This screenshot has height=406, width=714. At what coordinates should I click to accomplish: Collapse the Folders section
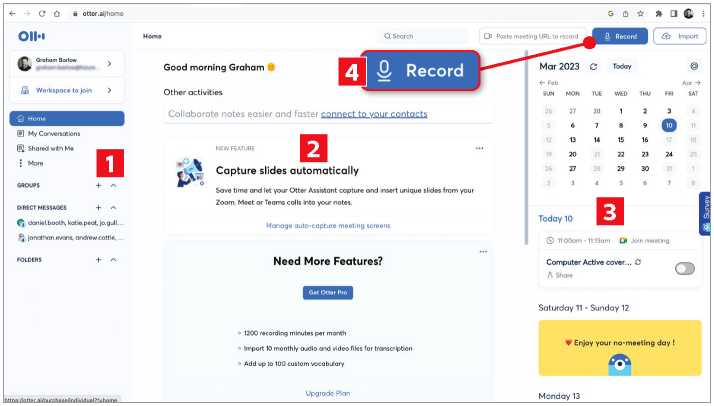click(113, 259)
